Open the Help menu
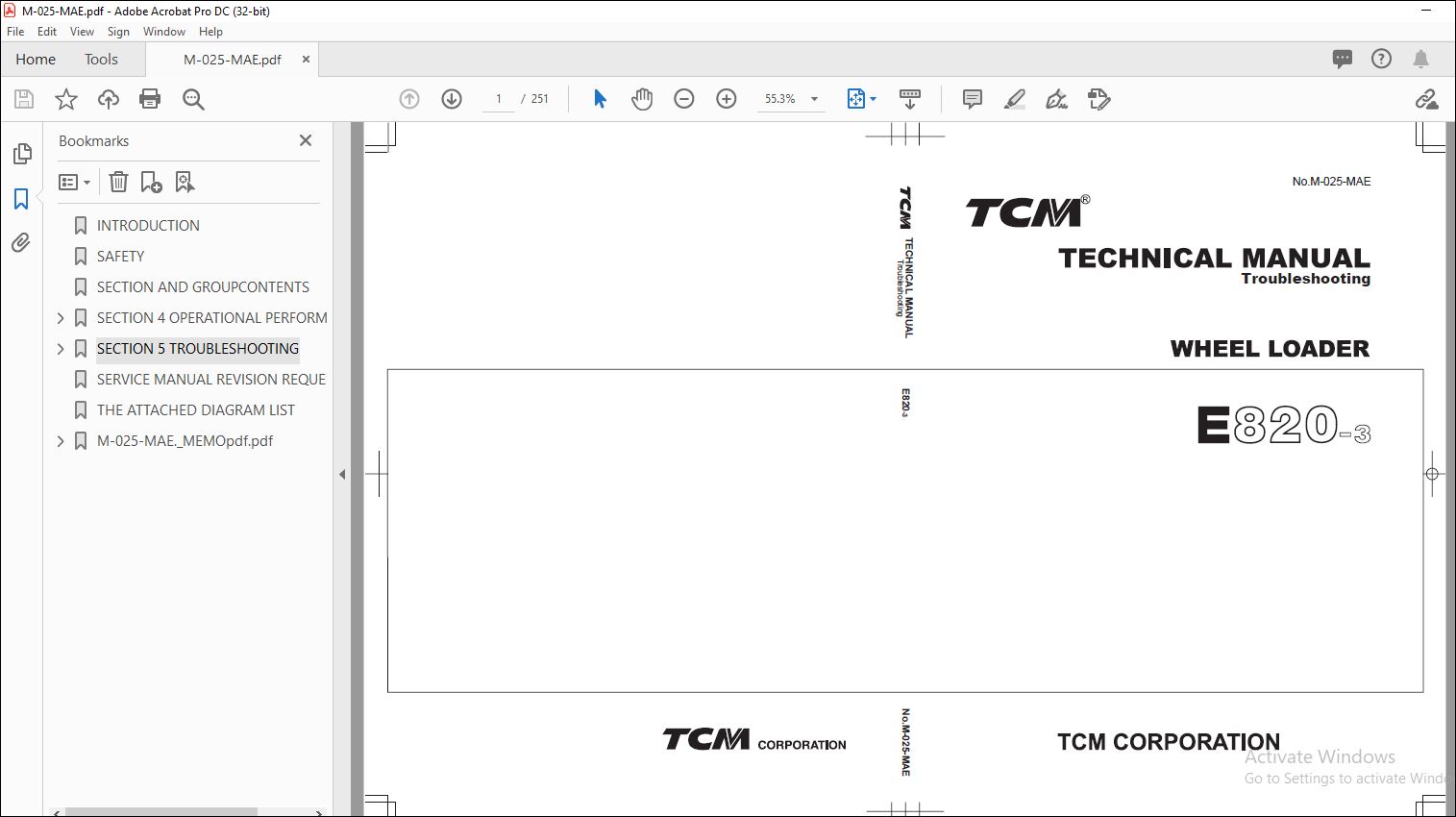 tap(210, 32)
